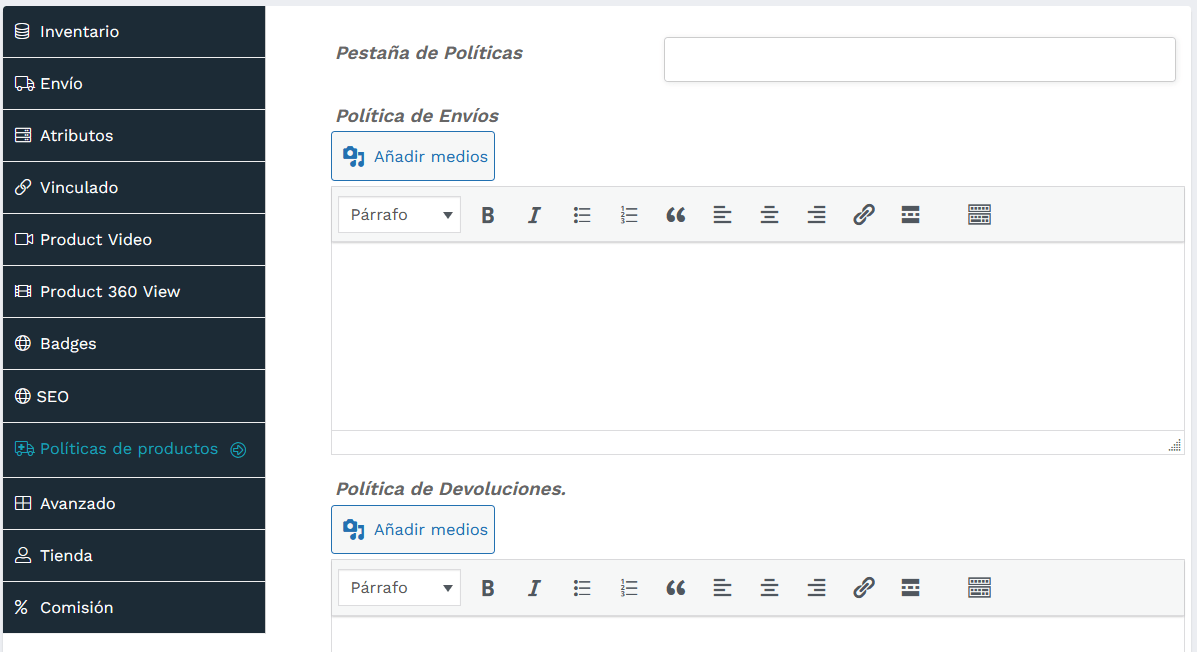The image size is (1197, 652).
Task: Open the toolbar toggle in the Envíos editor
Action: tap(979, 214)
